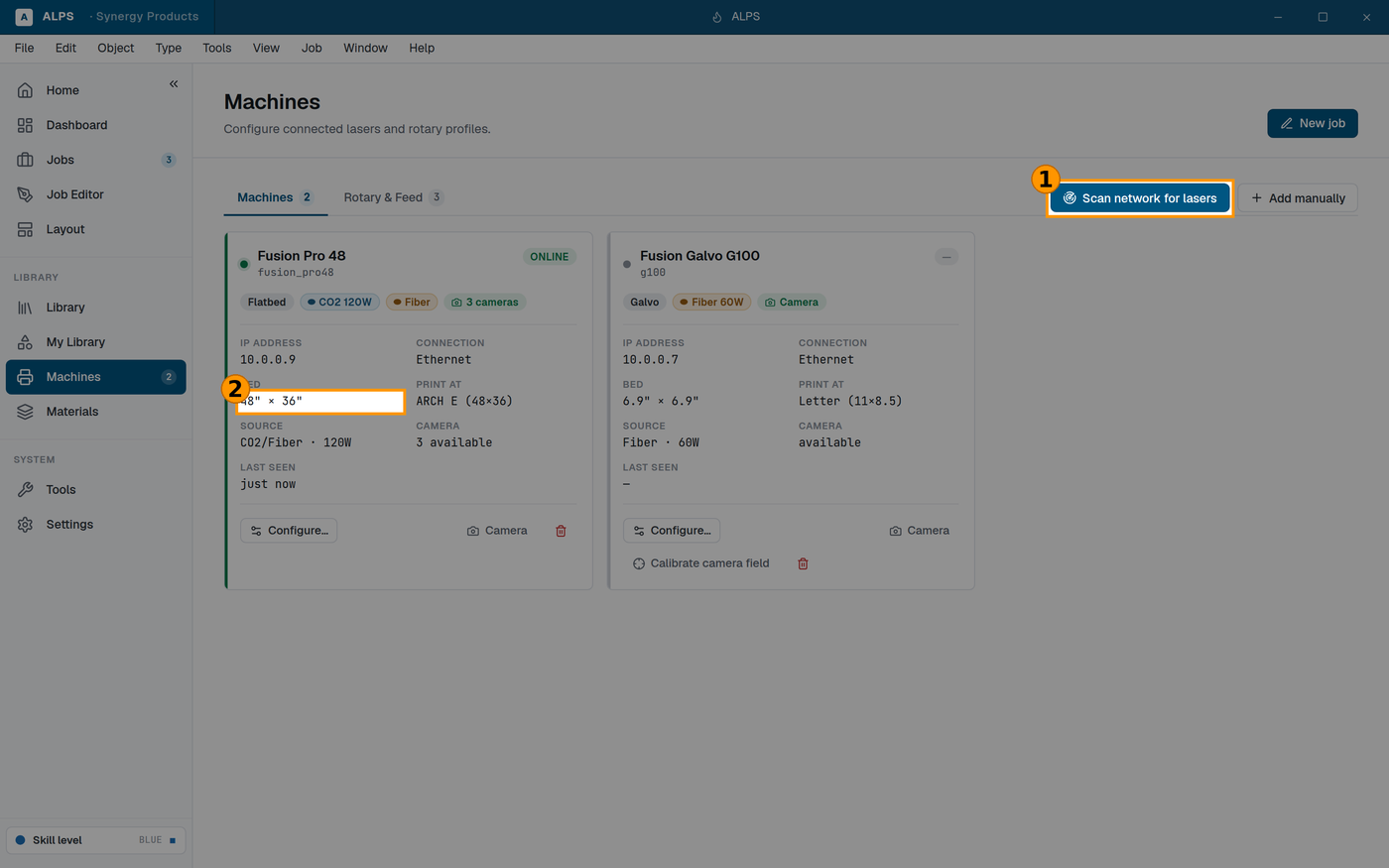Click Synergy Products in the title bar
The width and height of the screenshot is (1389, 868).
[x=146, y=17]
